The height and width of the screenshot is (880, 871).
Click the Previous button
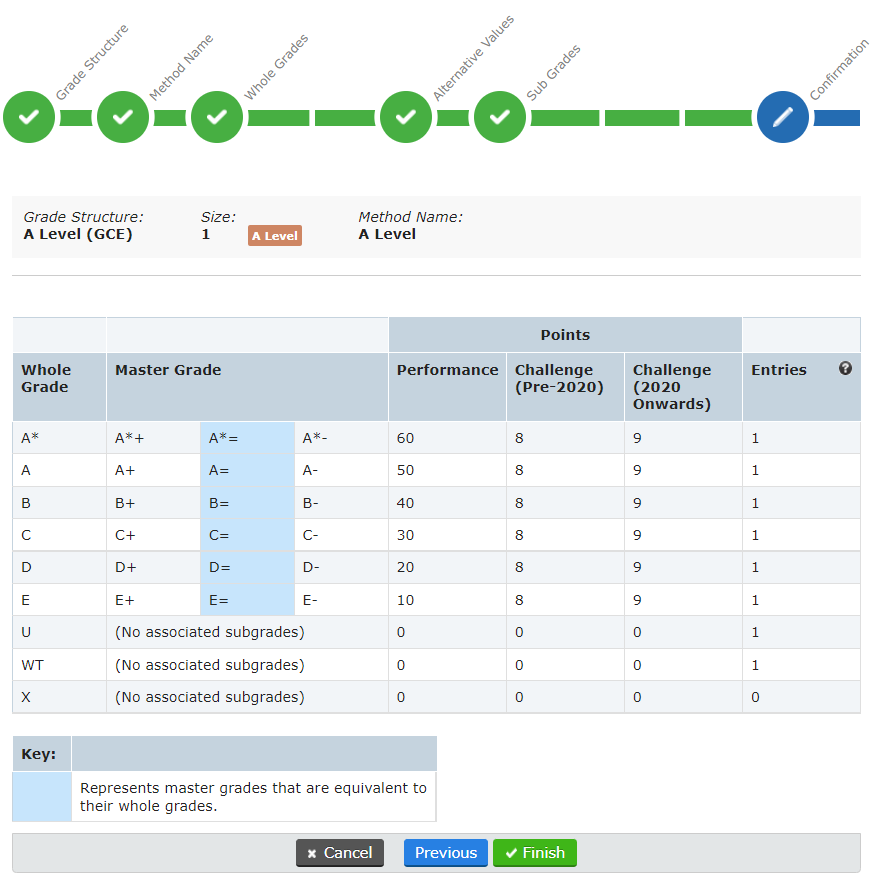point(445,853)
